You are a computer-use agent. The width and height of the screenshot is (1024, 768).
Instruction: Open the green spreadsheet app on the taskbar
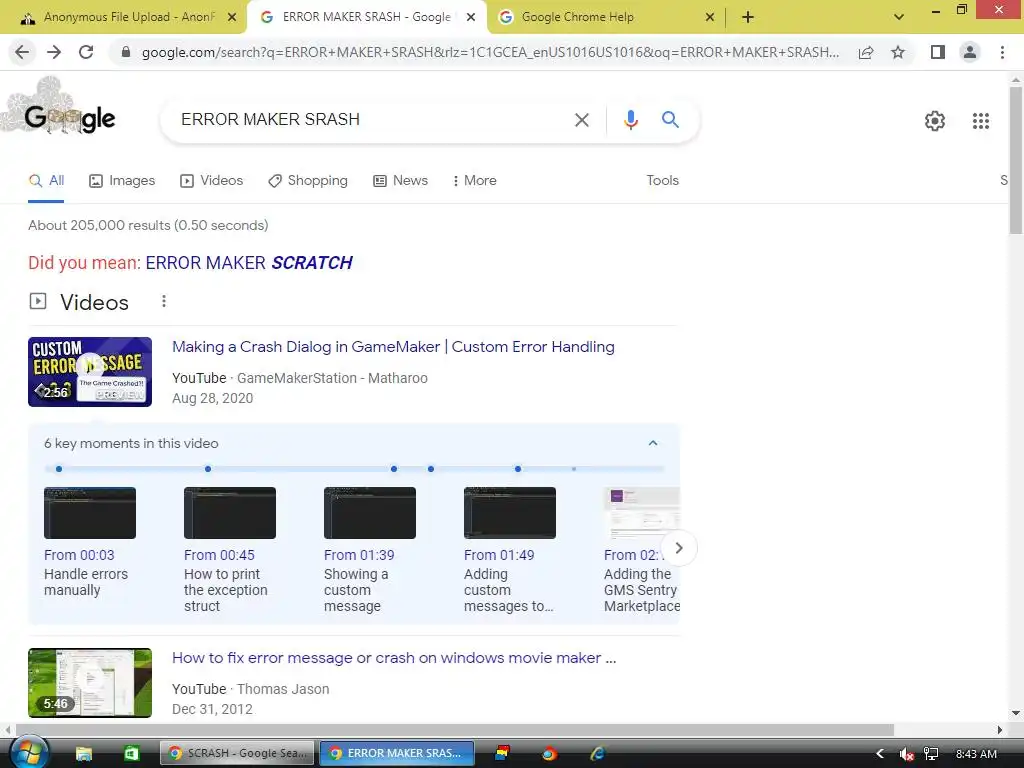[x=131, y=753]
